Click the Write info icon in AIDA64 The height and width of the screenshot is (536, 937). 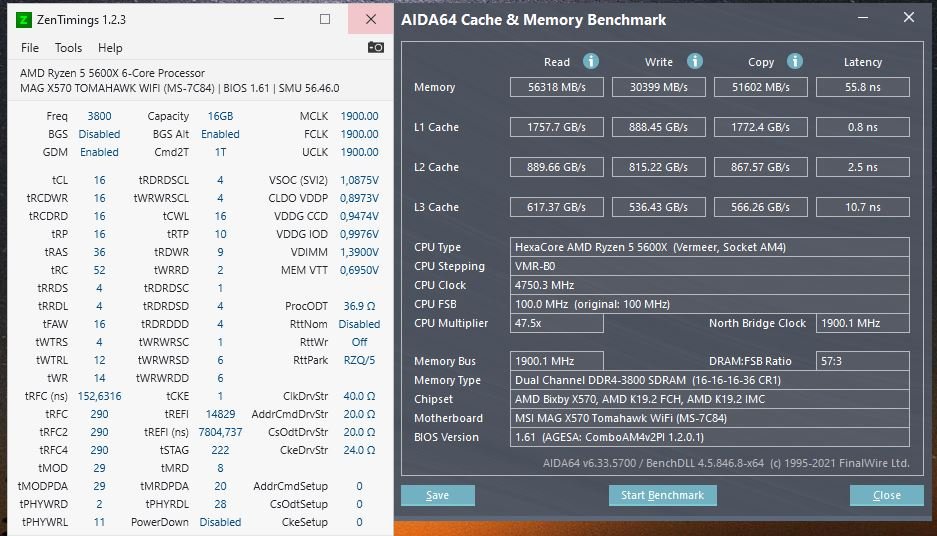point(694,61)
